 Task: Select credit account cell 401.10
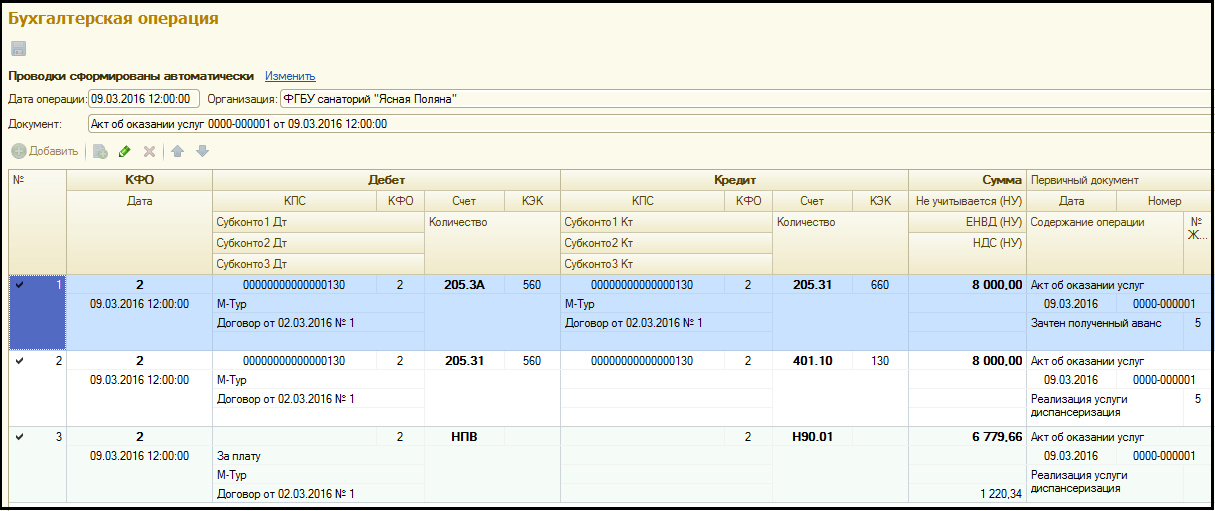point(812,361)
